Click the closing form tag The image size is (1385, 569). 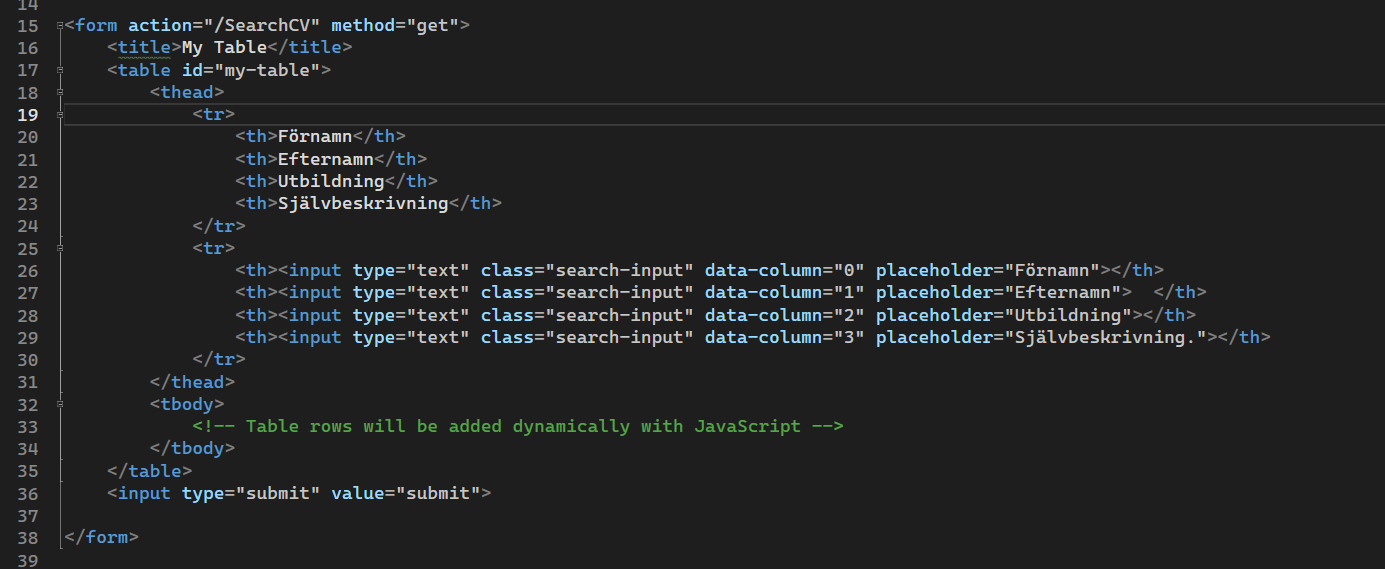pyautogui.click(x=101, y=537)
